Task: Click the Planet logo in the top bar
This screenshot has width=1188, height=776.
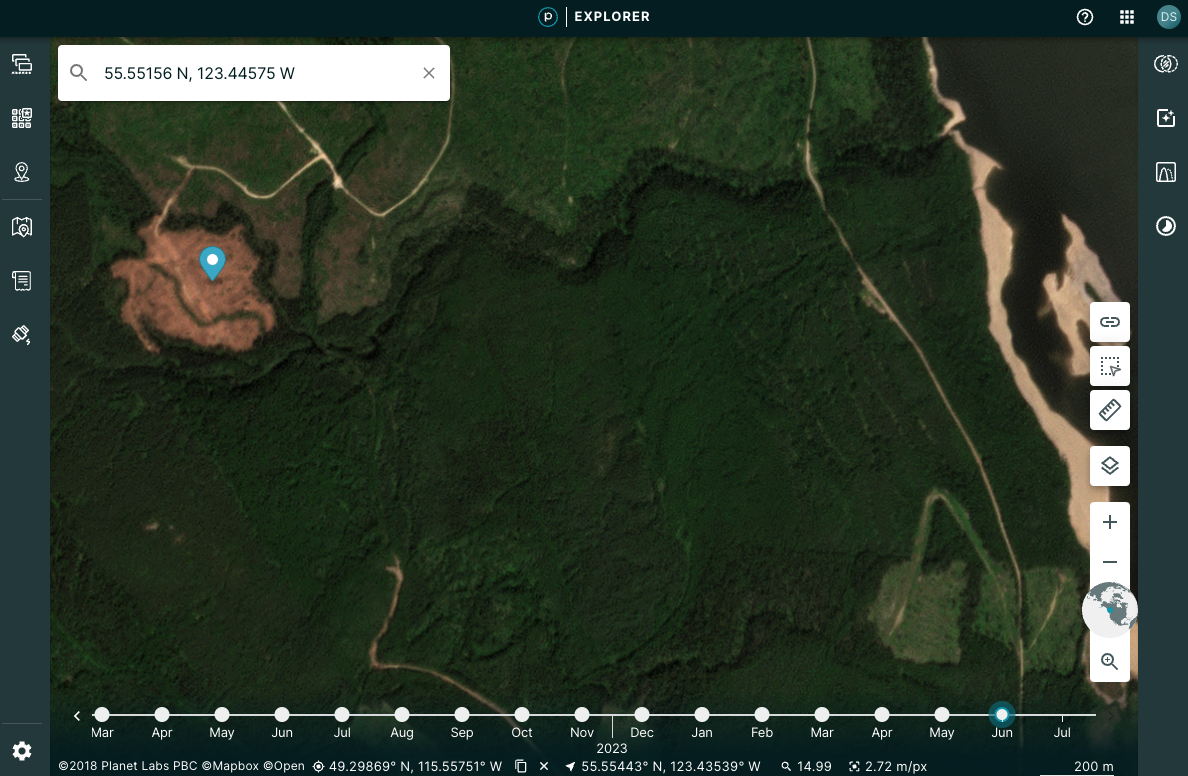Action: point(547,17)
